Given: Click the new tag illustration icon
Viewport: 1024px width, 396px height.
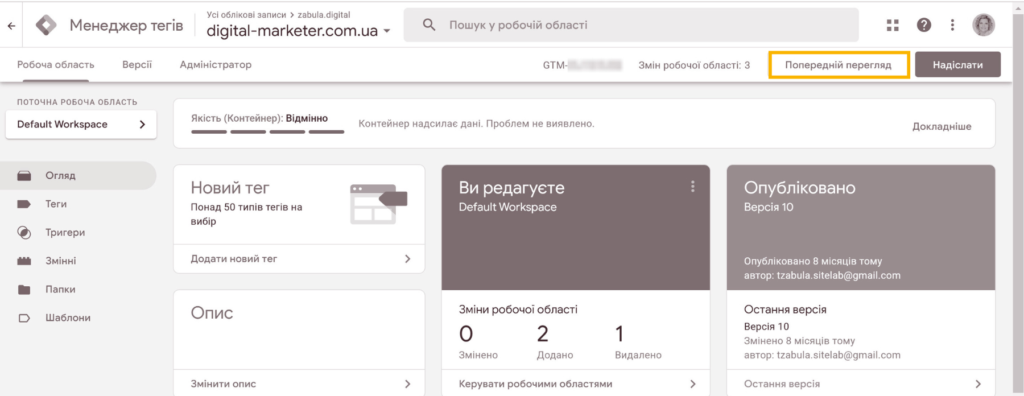Looking at the screenshot, I should click(379, 205).
